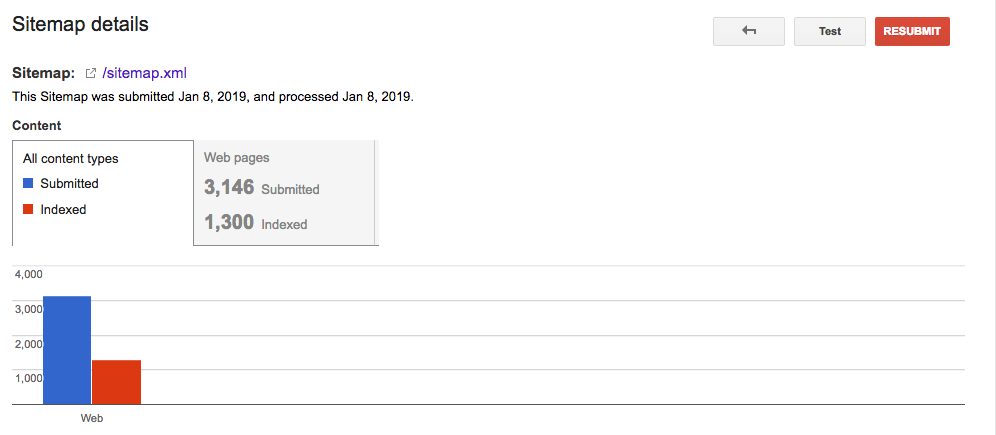Screen dimensions: 996x435
Task: Open the /sitemap.xml link
Action: [x=145, y=73]
